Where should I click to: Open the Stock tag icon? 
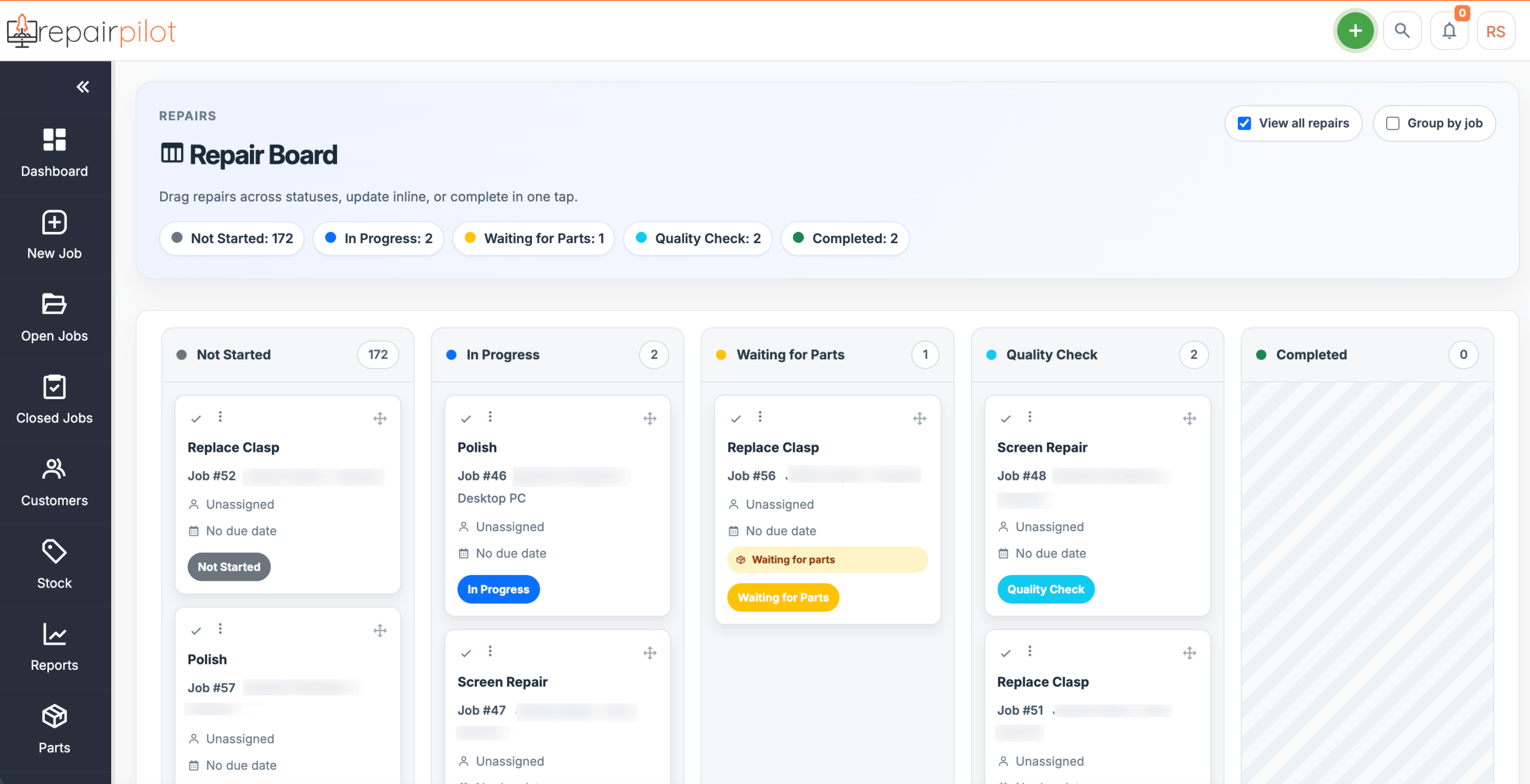point(54,551)
